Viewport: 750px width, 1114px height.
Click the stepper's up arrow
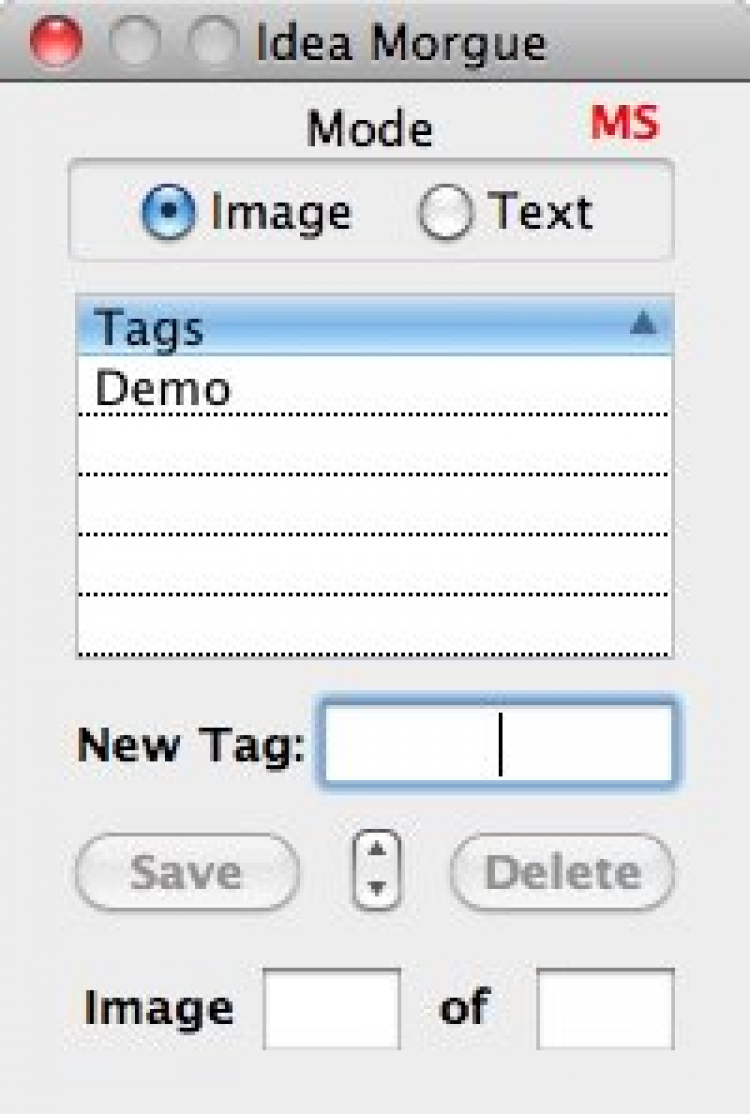(x=376, y=850)
